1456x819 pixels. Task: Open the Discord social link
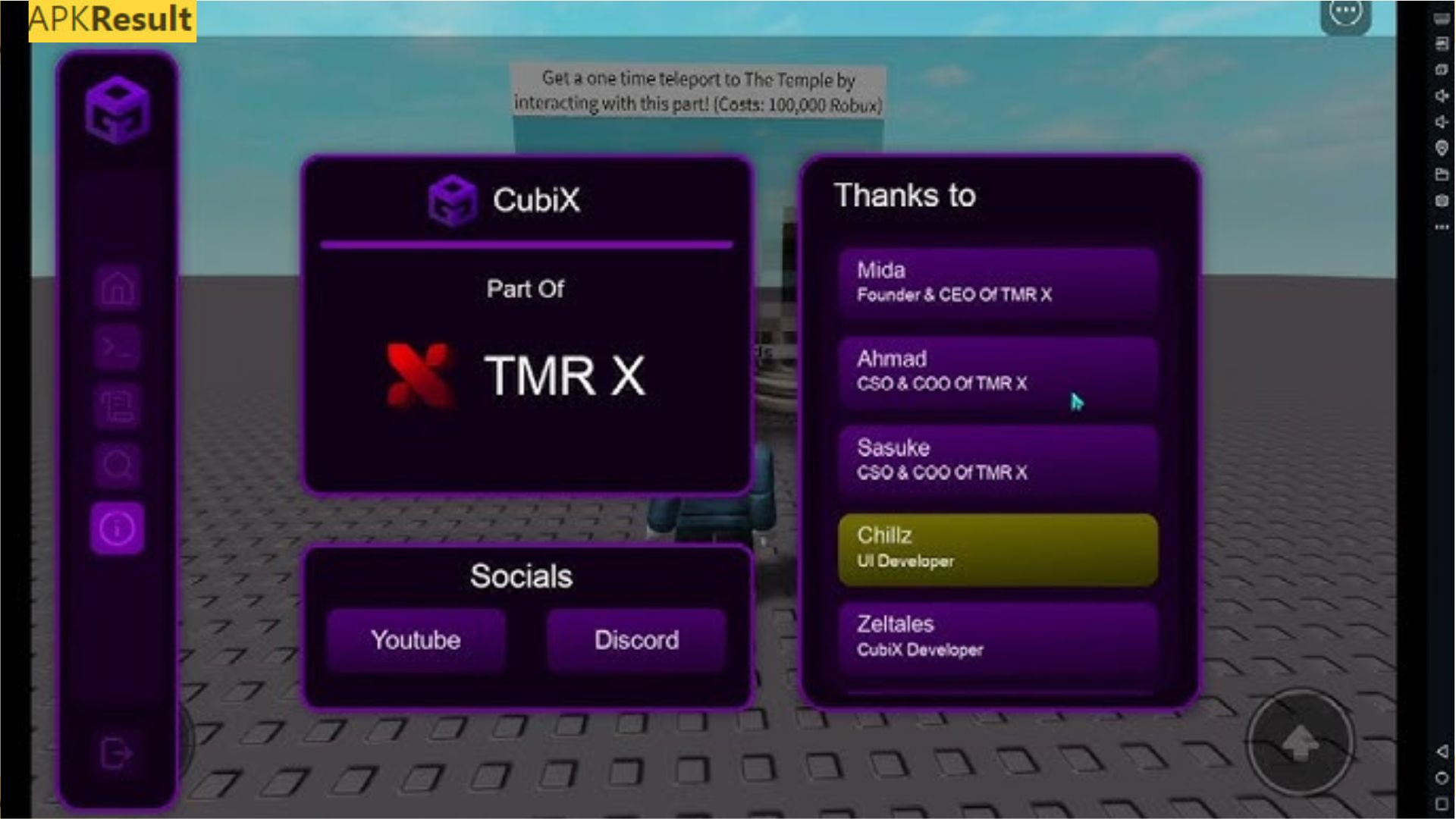[634, 640]
